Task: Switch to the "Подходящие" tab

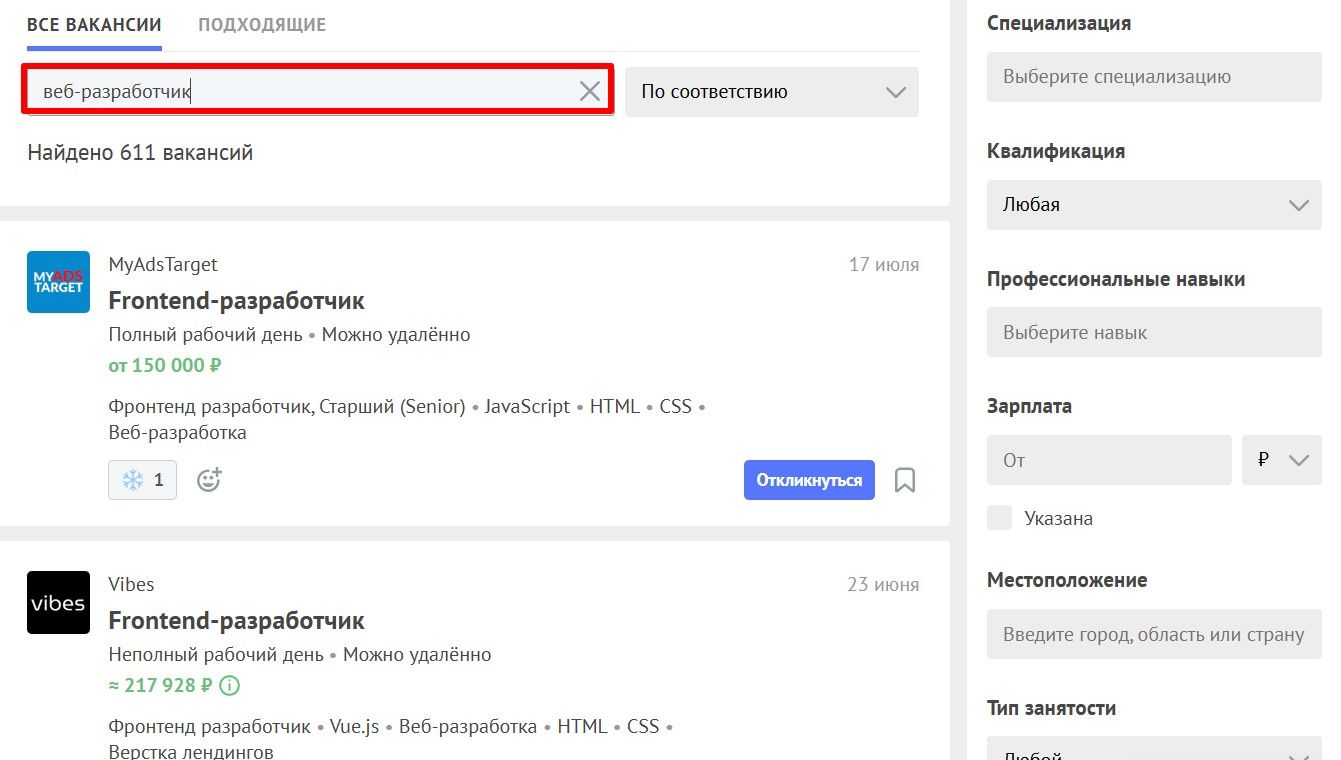Action: coord(262,25)
